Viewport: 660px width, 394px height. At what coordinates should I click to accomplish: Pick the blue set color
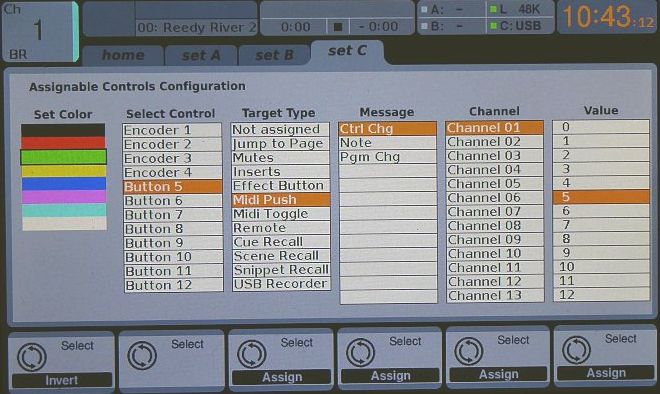[x=64, y=184]
